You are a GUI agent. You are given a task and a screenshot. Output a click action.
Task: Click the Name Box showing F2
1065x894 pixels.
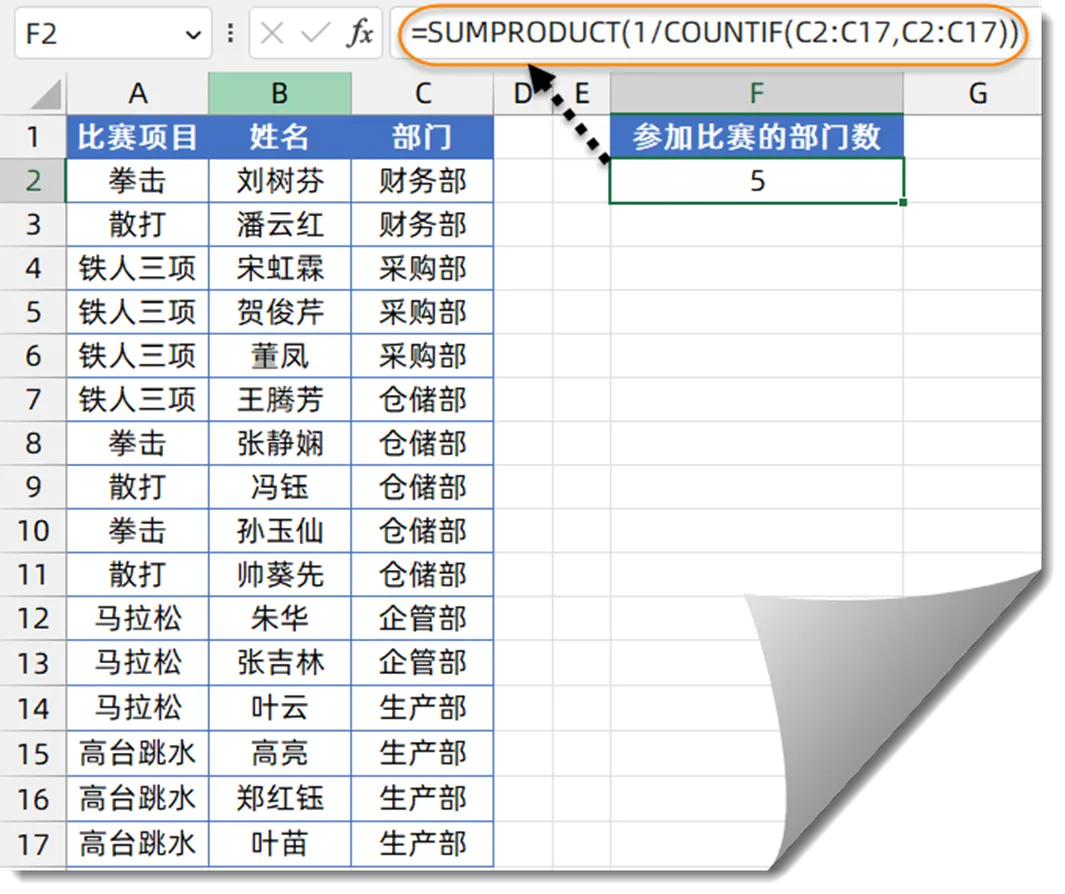click(113, 33)
